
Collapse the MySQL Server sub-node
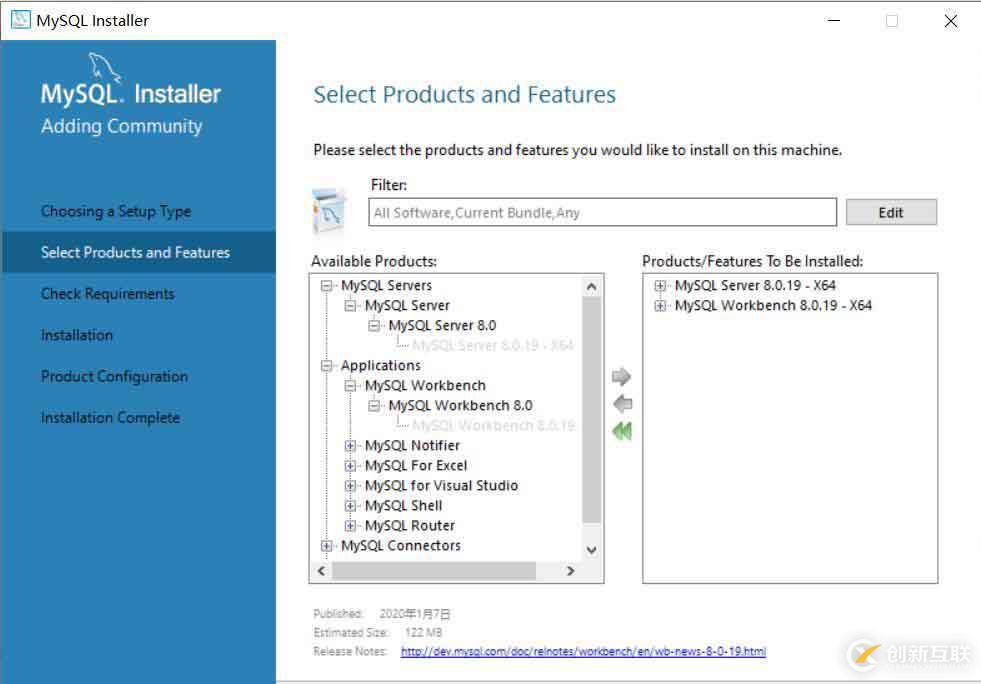coord(350,306)
